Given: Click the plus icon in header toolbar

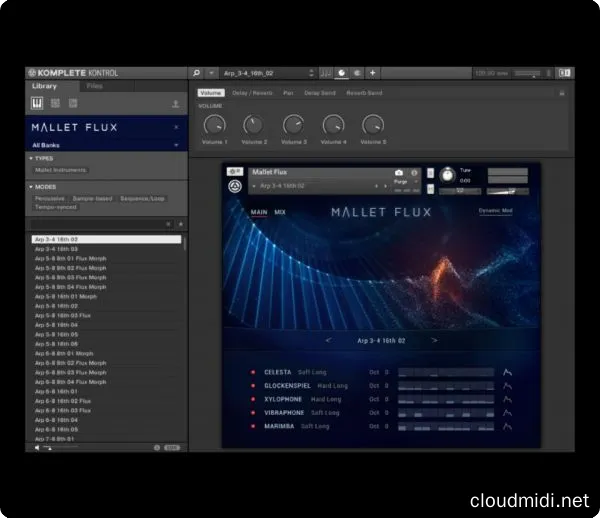Looking at the screenshot, I should [372, 73].
